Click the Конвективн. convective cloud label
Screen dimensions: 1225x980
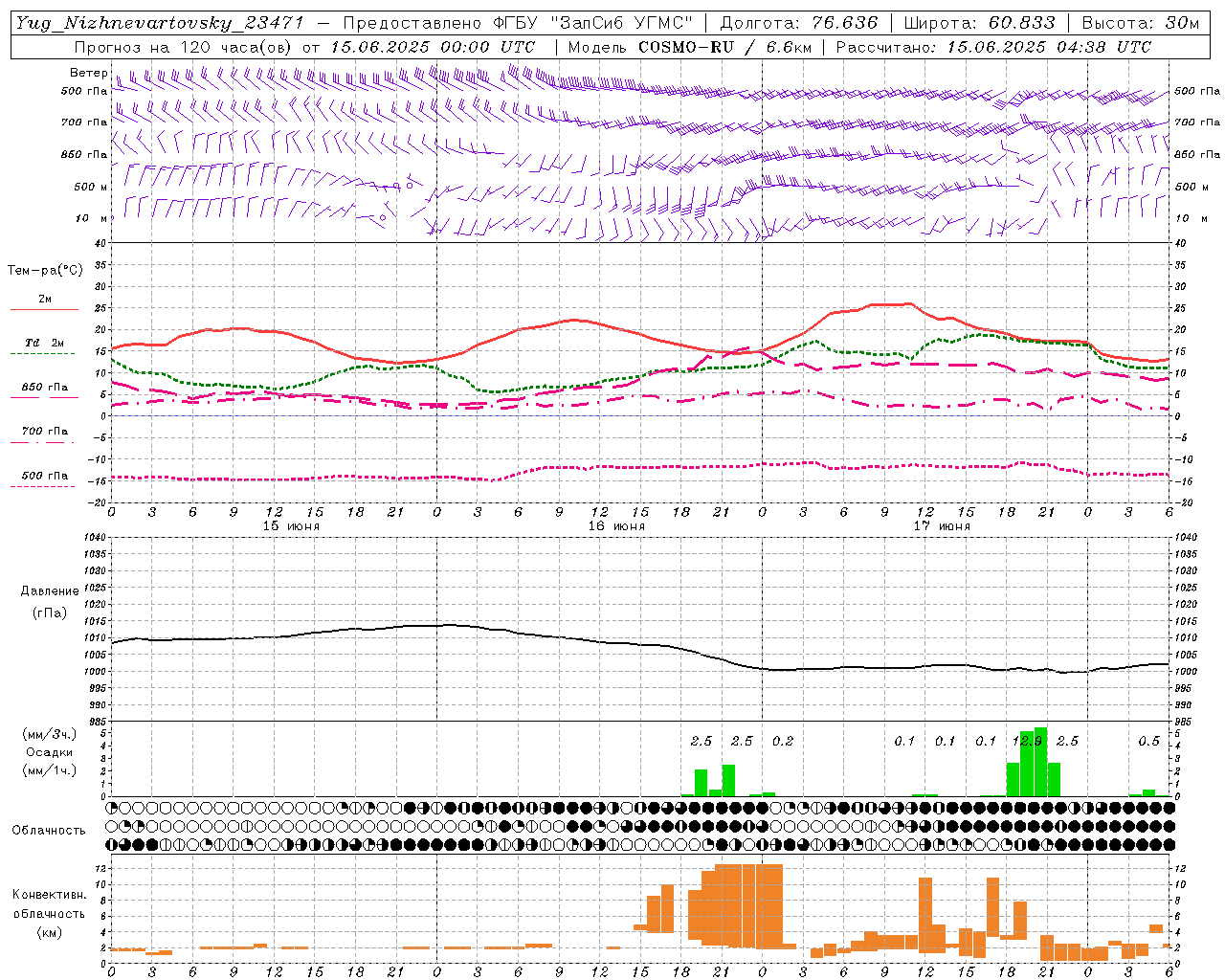50,895
